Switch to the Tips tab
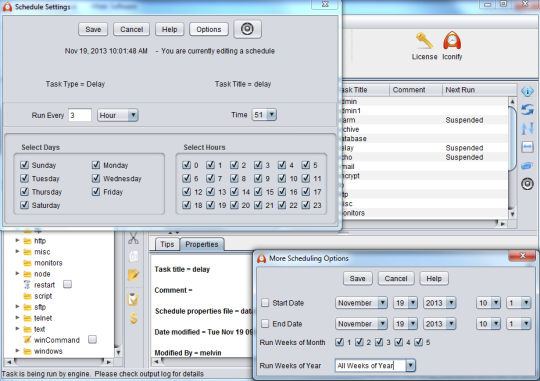The image size is (540, 381). [x=167, y=244]
